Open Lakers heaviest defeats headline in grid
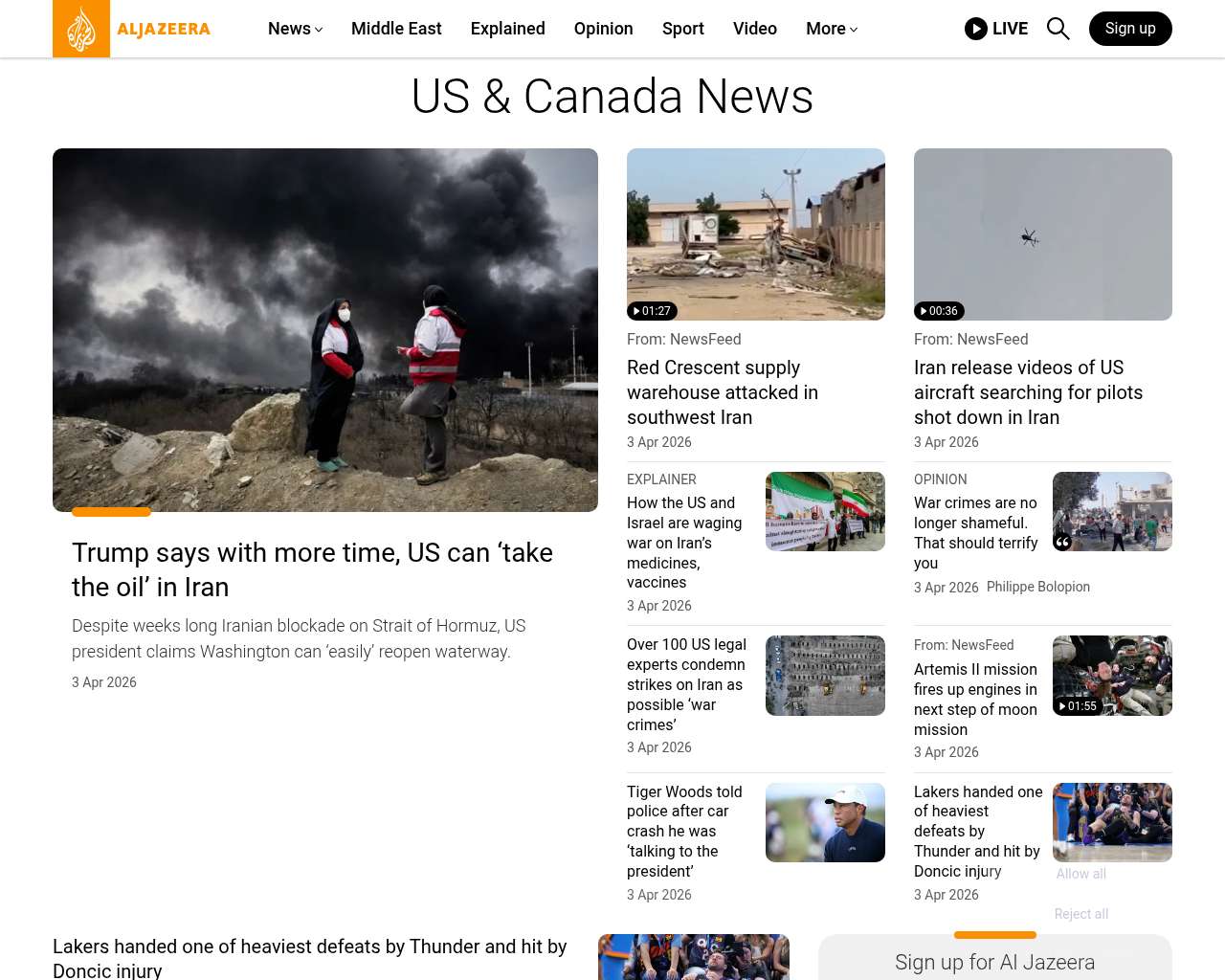The width and height of the screenshot is (1225, 980). pos(978,832)
